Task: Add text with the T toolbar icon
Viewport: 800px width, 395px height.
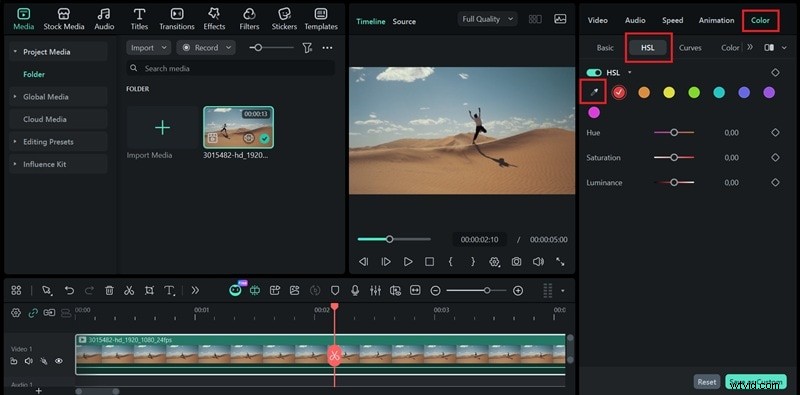Action: [x=169, y=290]
